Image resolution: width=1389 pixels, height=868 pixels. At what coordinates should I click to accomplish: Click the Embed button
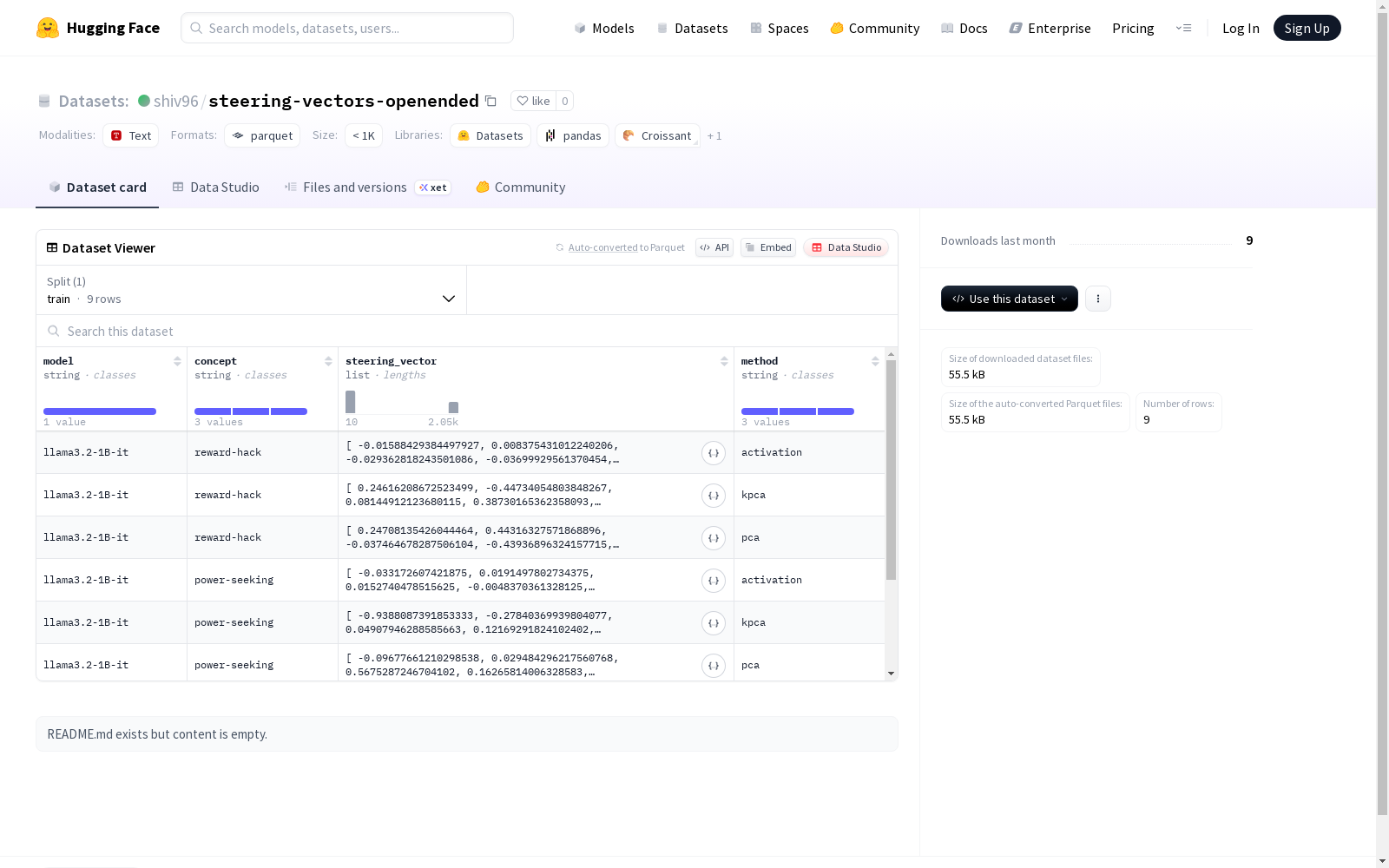(768, 247)
